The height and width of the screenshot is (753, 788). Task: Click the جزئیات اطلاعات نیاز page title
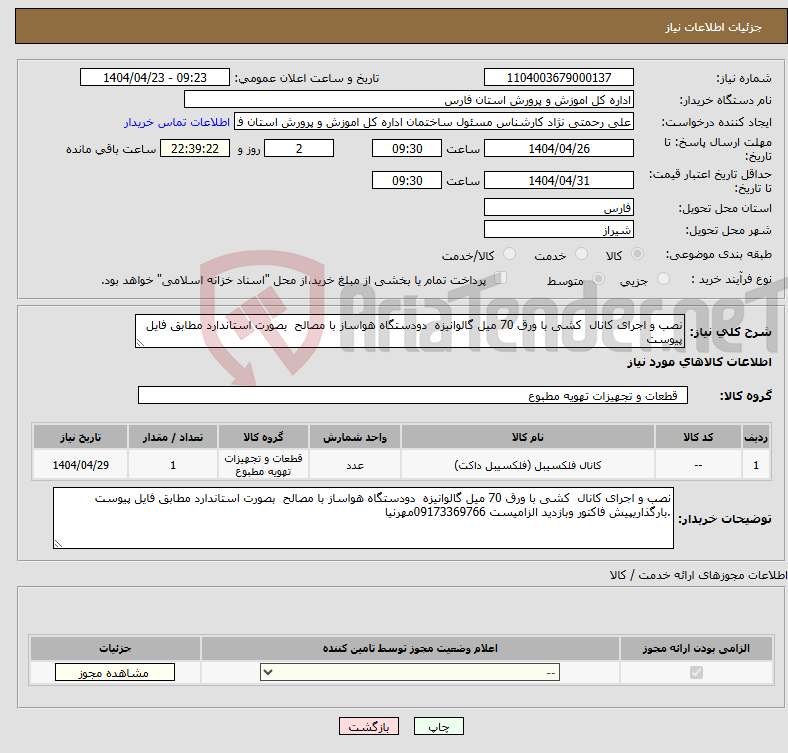click(x=714, y=27)
